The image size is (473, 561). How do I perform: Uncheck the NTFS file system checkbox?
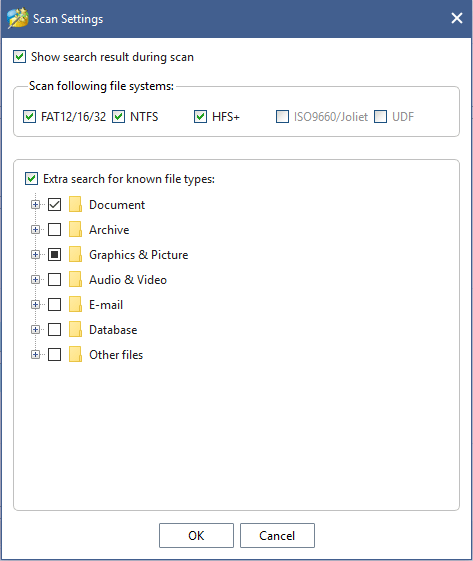(x=118, y=116)
